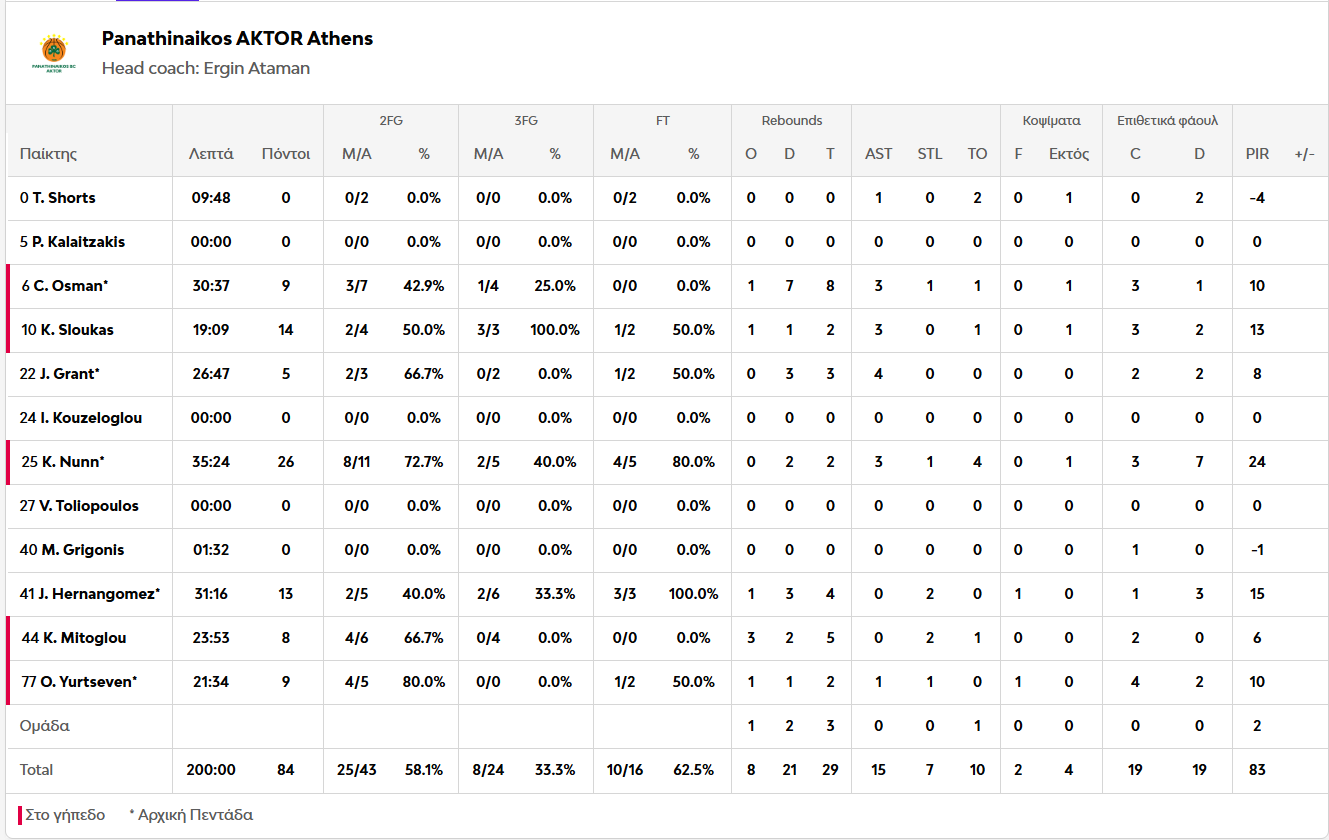Open K. Sloukas player link

tap(77, 330)
